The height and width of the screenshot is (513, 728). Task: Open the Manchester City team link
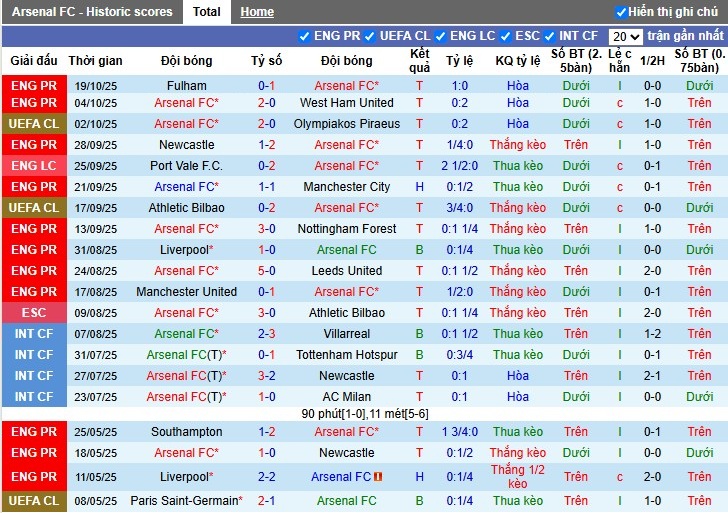(346, 187)
